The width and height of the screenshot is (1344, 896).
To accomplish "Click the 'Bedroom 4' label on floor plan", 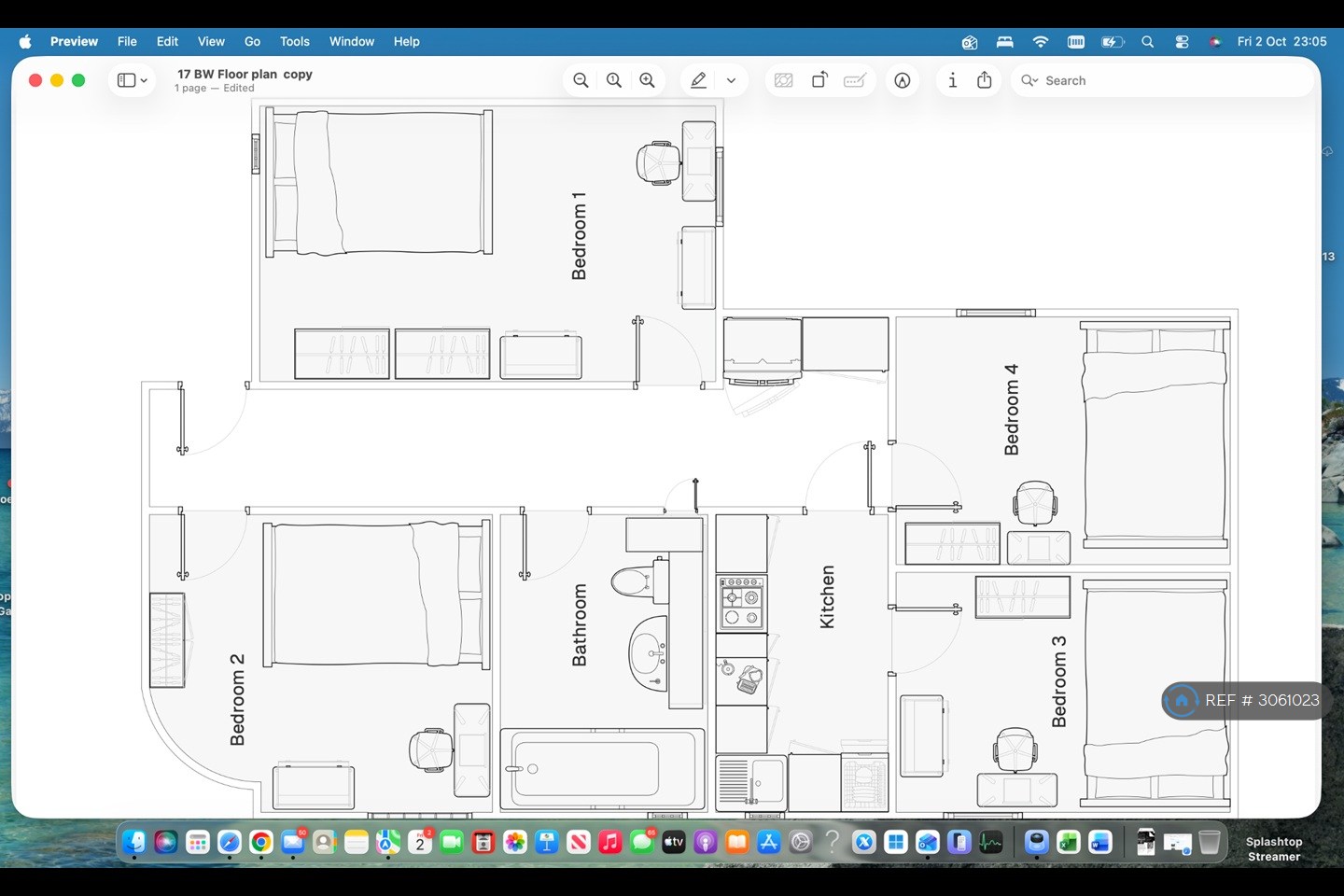I will tap(1012, 410).
